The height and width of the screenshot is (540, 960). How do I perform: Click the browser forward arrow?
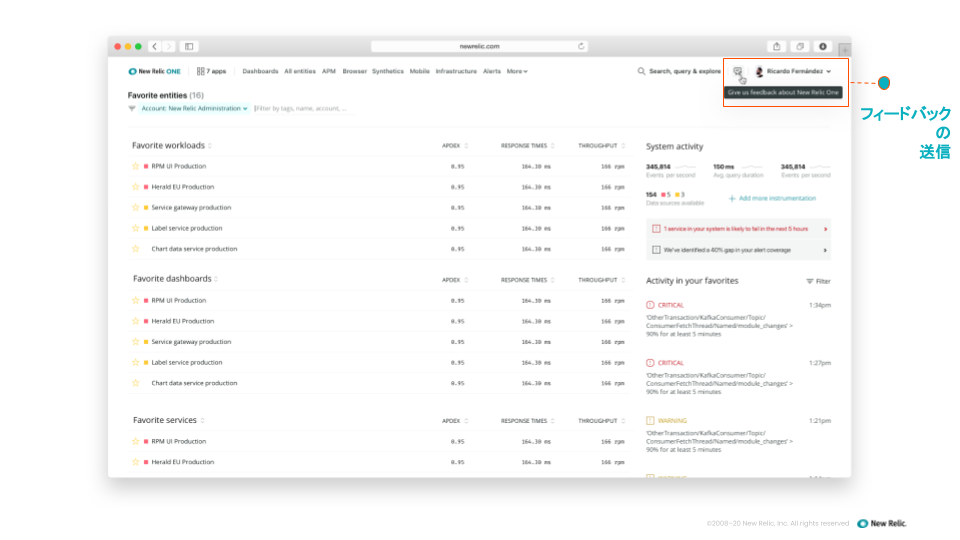169,47
